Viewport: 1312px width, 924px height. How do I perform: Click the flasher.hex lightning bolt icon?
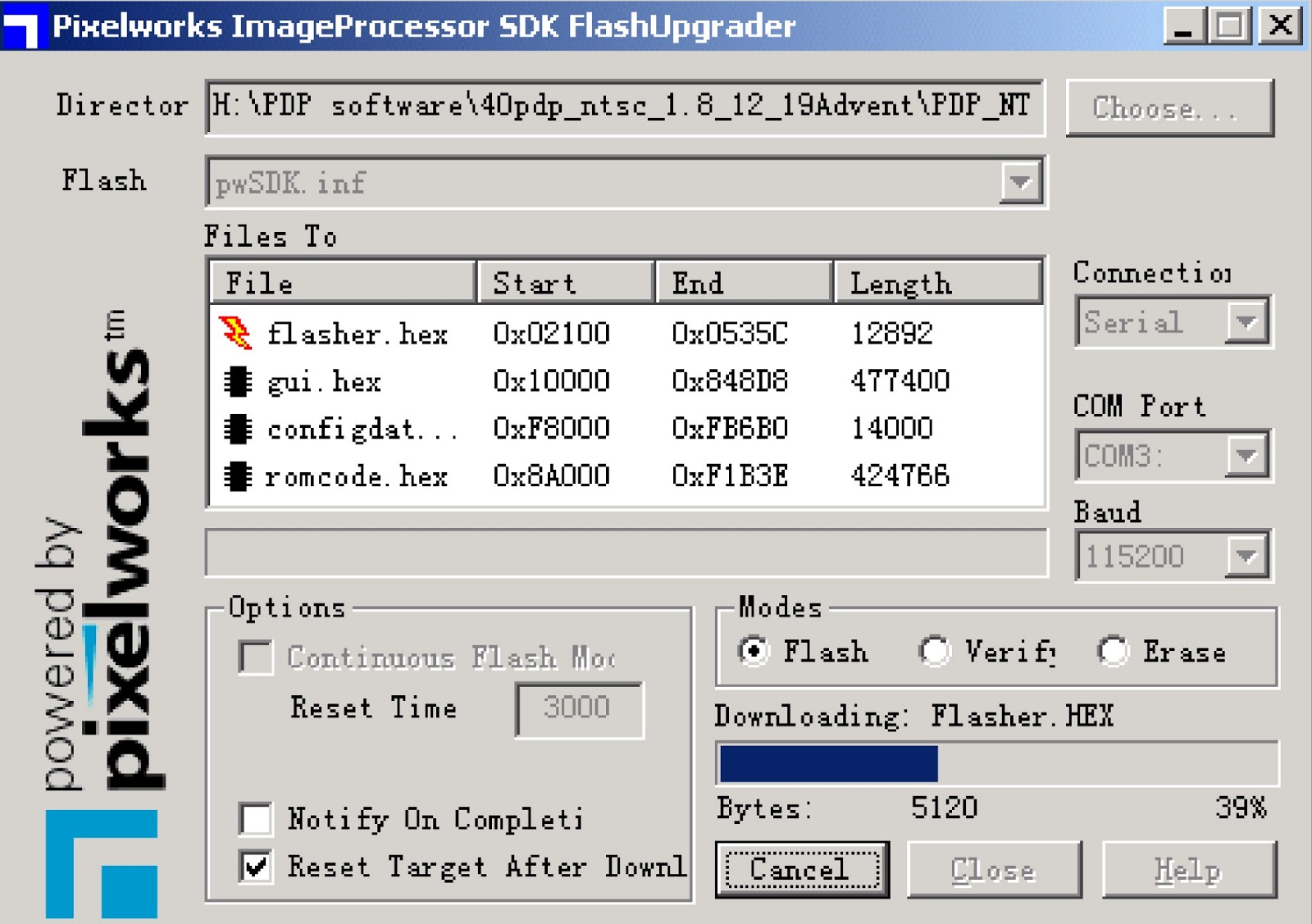click(x=235, y=333)
